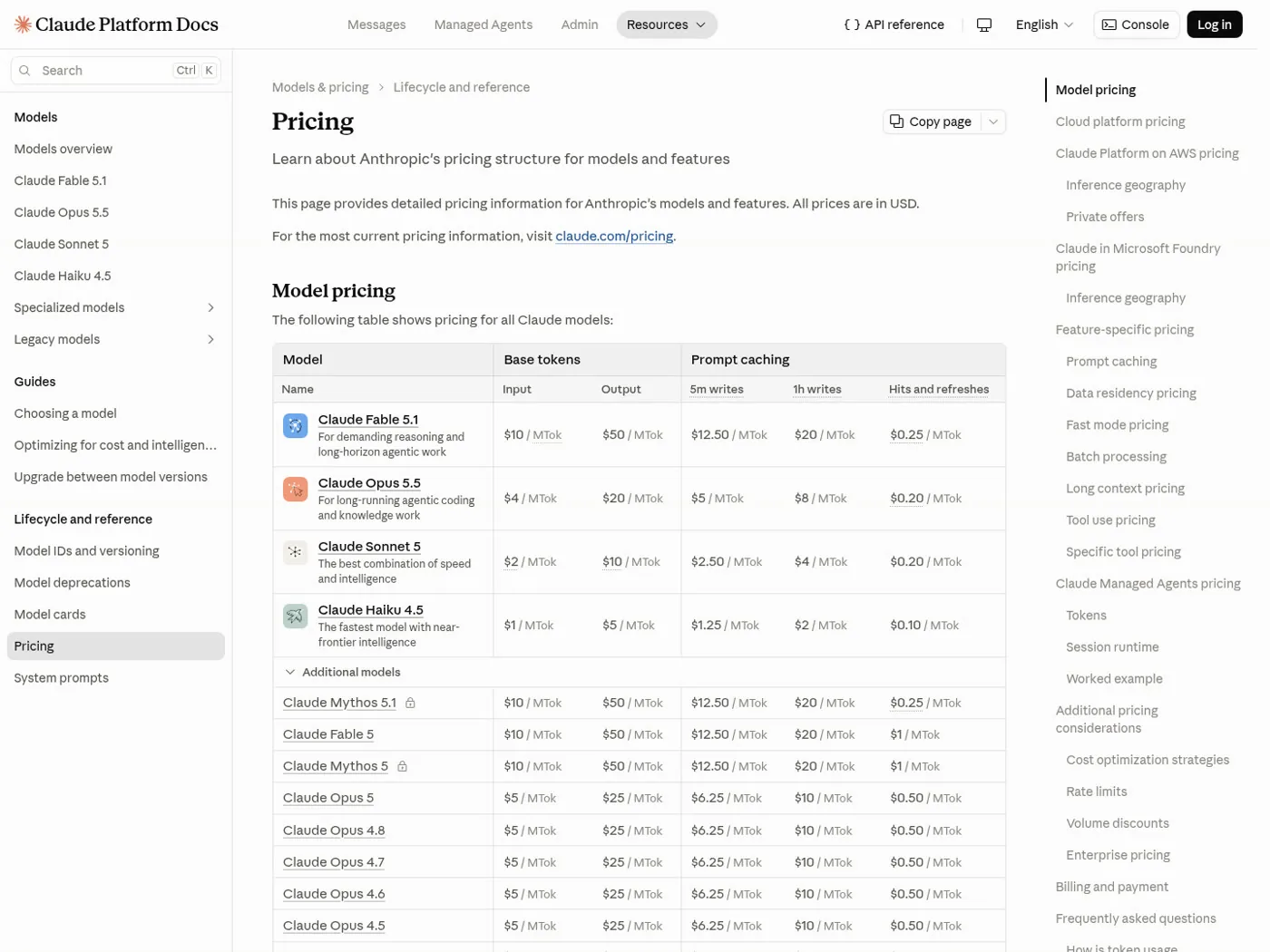
Task: Open the English language selector
Action: point(1044,24)
